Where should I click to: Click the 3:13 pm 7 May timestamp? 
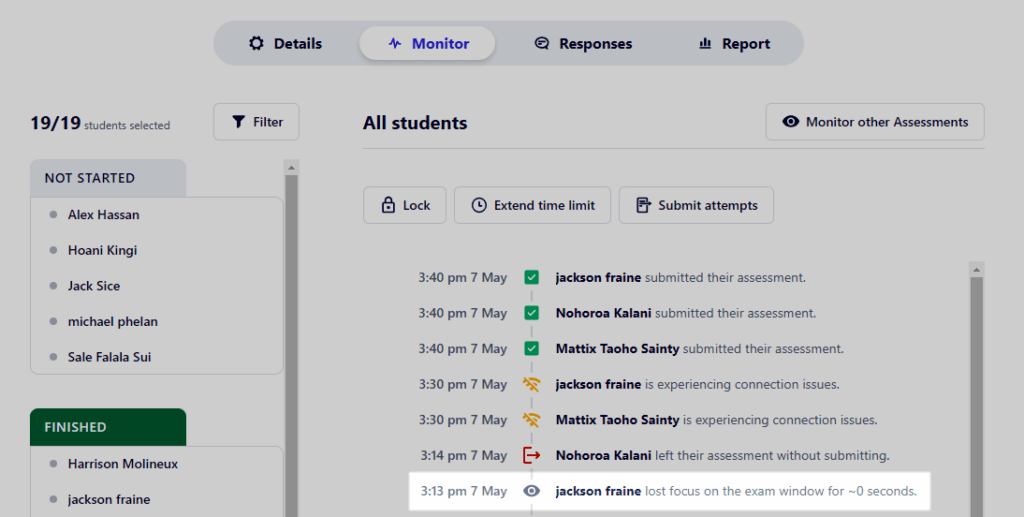[464, 491]
